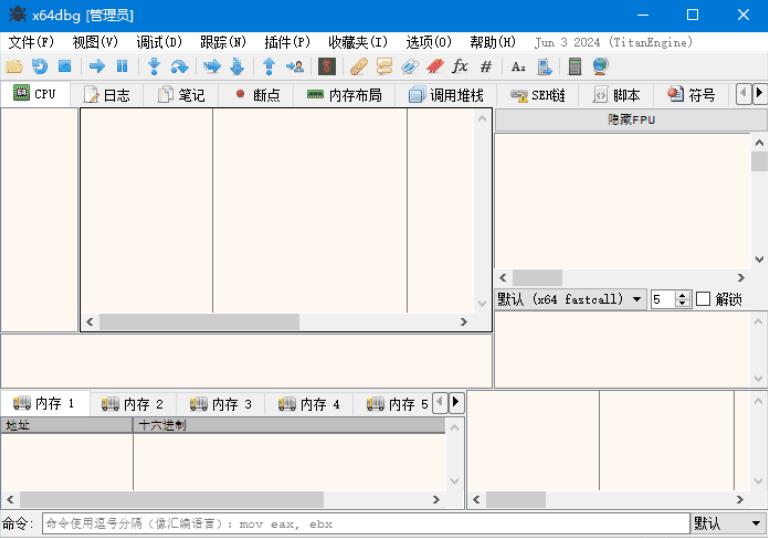This screenshot has height=538, width=768.
Task: Click the Run arrow icon
Action: tap(97, 66)
